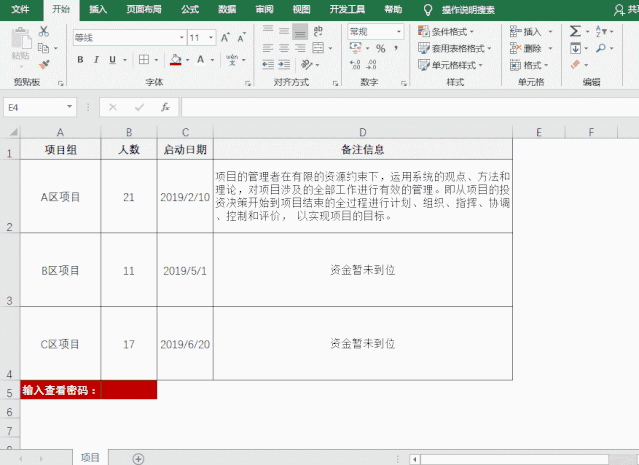The width and height of the screenshot is (639, 465).
Task: Expand the number format 常规 dropdown
Action: pos(400,32)
